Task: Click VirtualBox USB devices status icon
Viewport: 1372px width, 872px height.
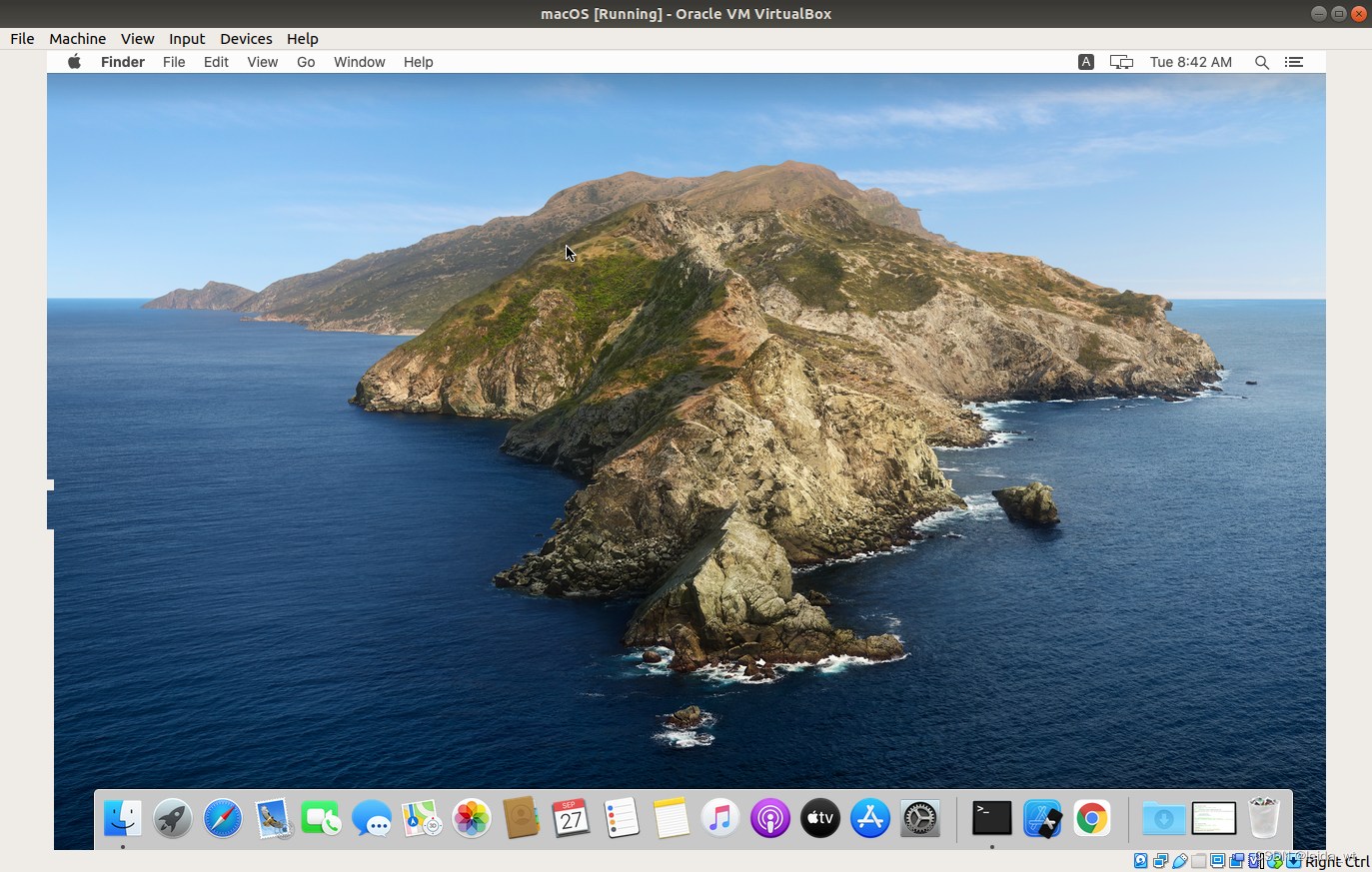Action: coord(1179,861)
